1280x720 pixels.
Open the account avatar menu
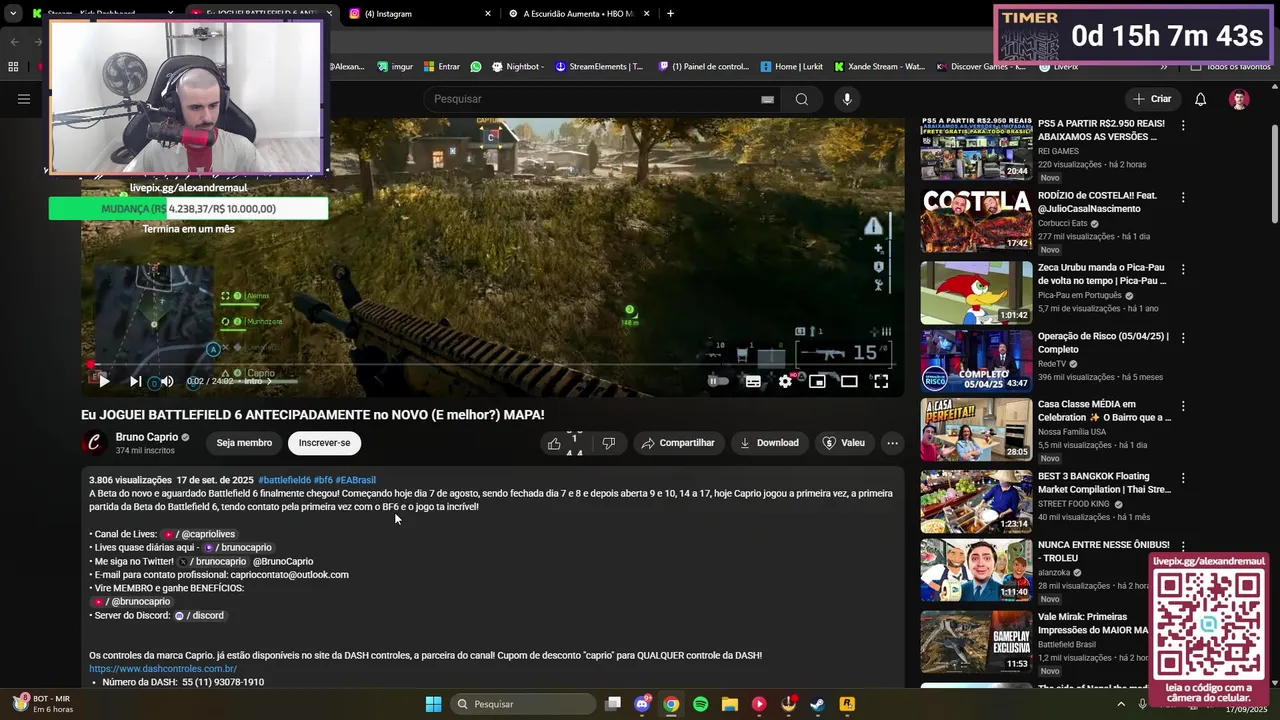pyautogui.click(x=1239, y=99)
